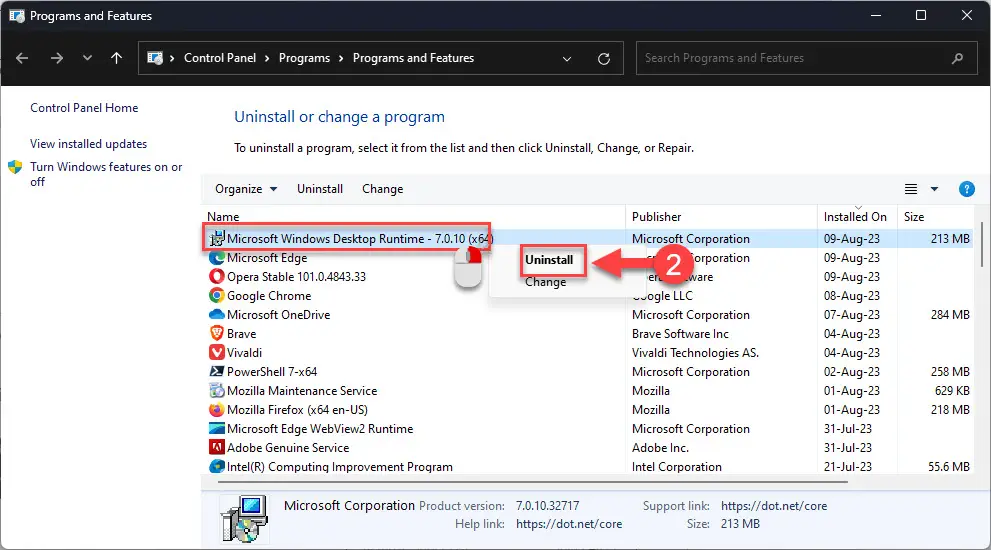Click Intel Computing Improvement Program icon
Screen dimensions: 991x550
pyautogui.click(x=217, y=467)
